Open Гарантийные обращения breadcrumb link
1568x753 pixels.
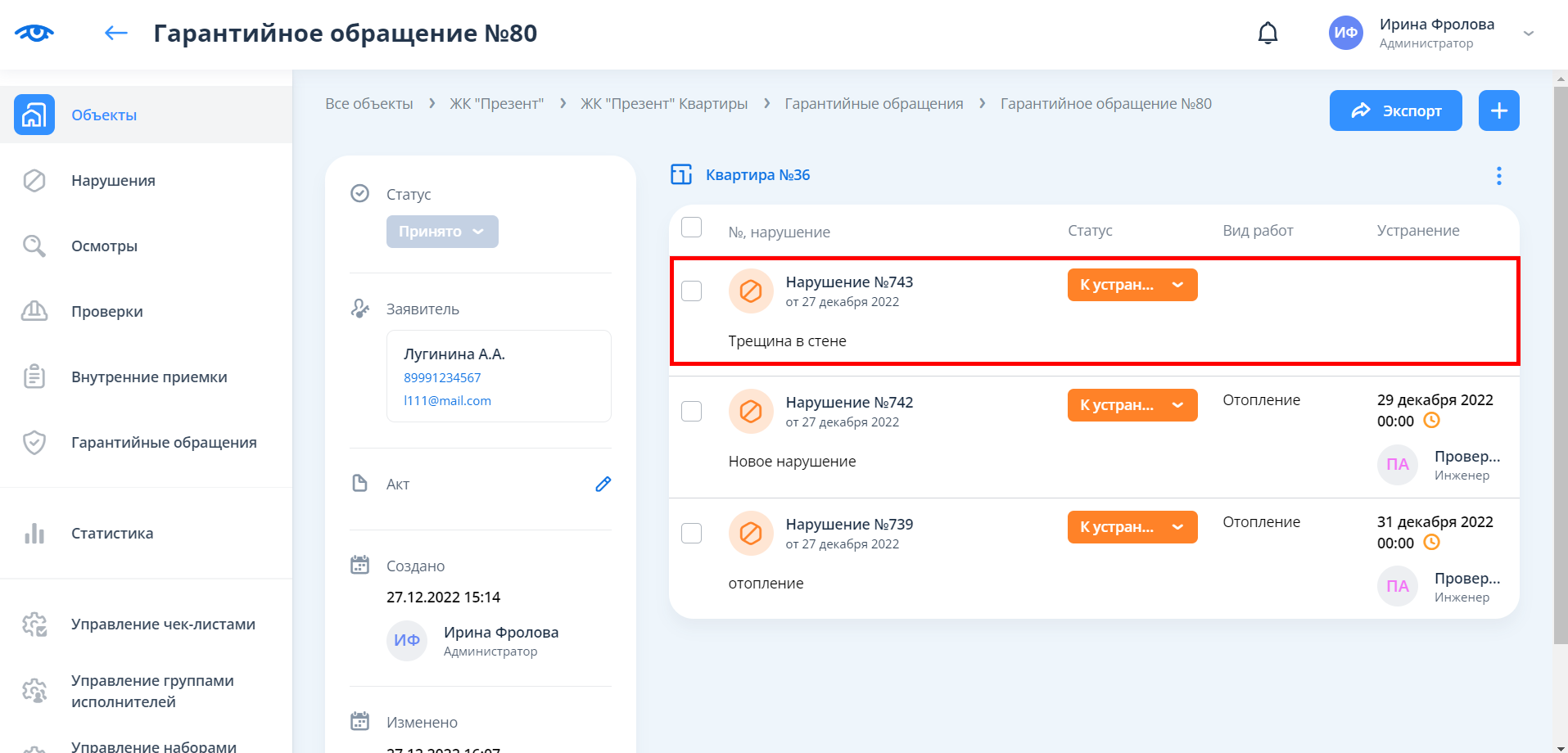(874, 104)
